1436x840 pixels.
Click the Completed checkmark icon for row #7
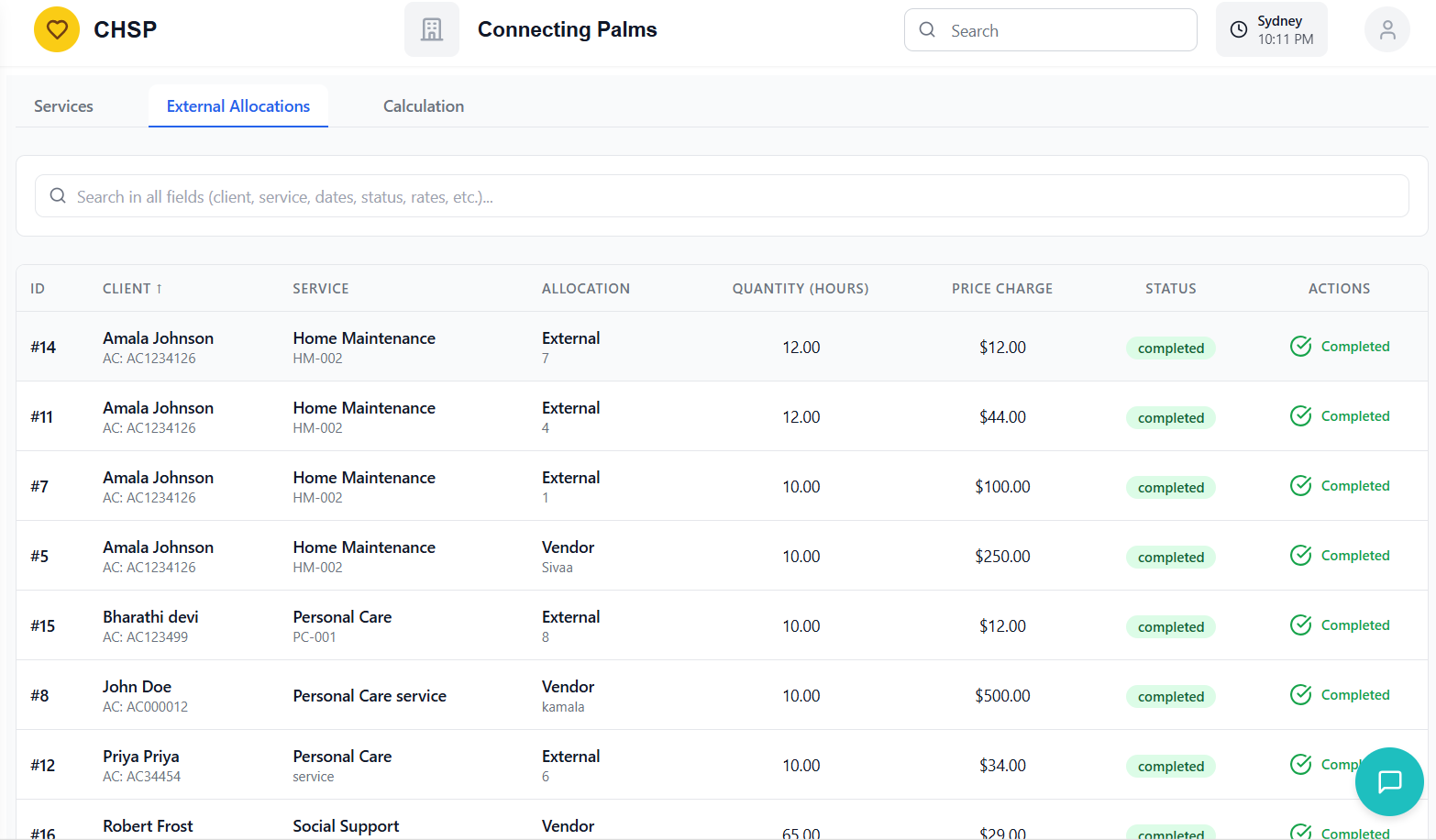coord(1300,486)
